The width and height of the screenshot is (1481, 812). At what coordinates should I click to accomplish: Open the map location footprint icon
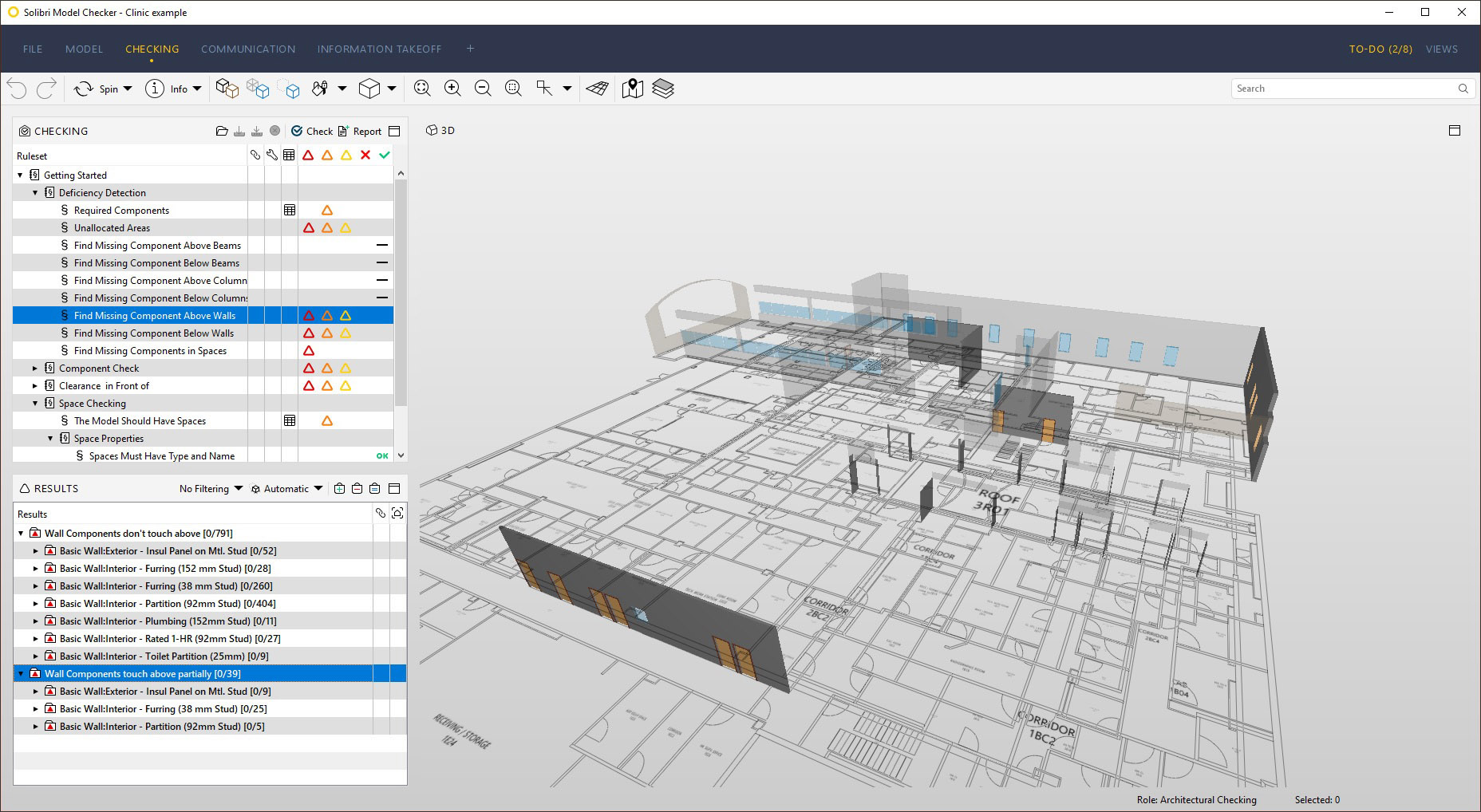pyautogui.click(x=632, y=89)
